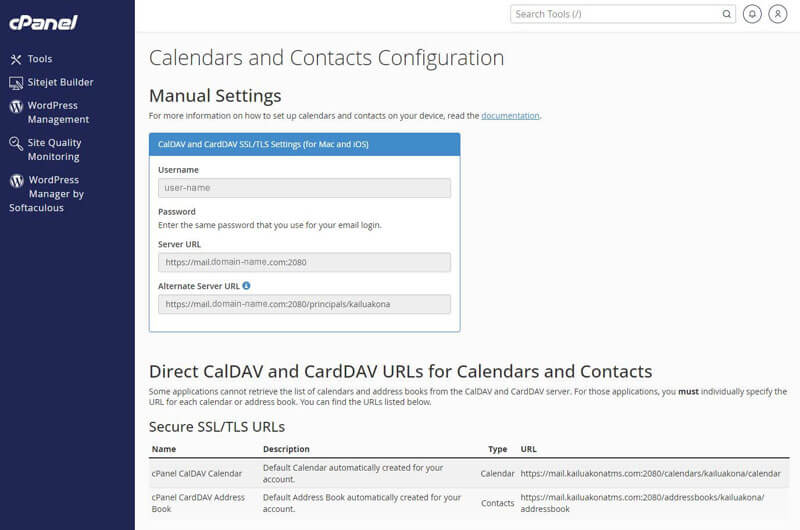This screenshot has width=800, height=530.
Task: Click the Description column header
Action: pyautogui.click(x=286, y=449)
